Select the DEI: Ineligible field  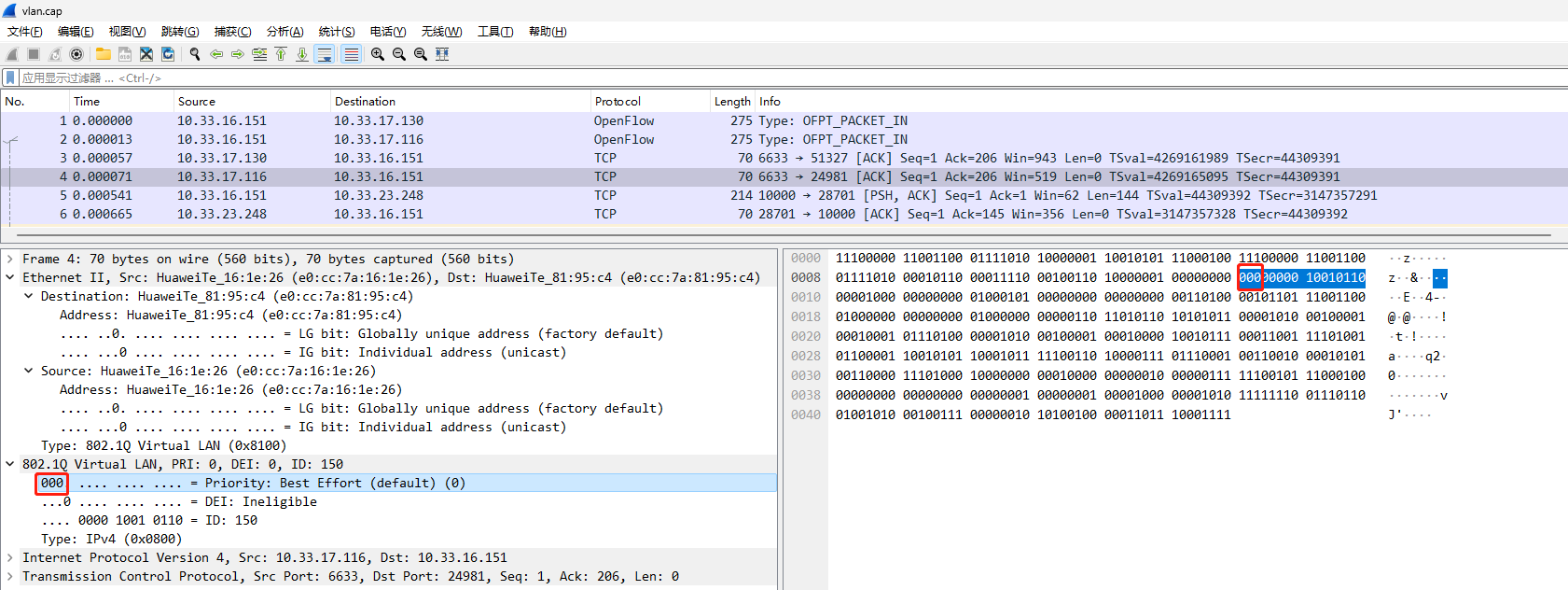[x=179, y=501]
